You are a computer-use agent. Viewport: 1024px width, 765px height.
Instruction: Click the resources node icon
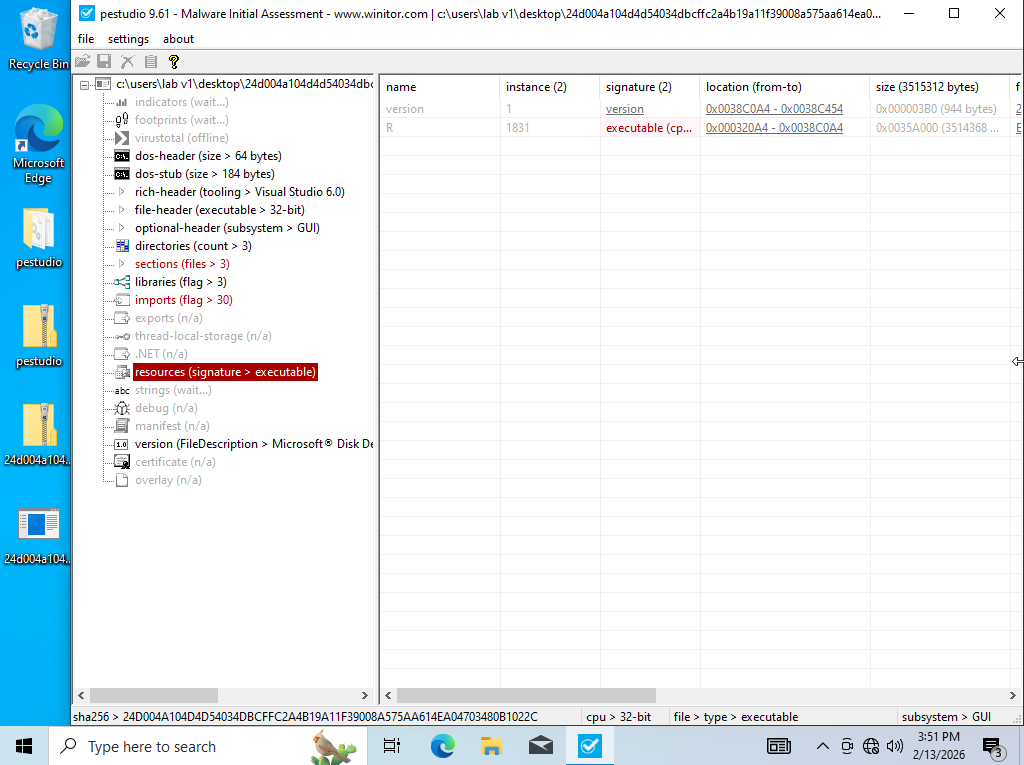(122, 372)
